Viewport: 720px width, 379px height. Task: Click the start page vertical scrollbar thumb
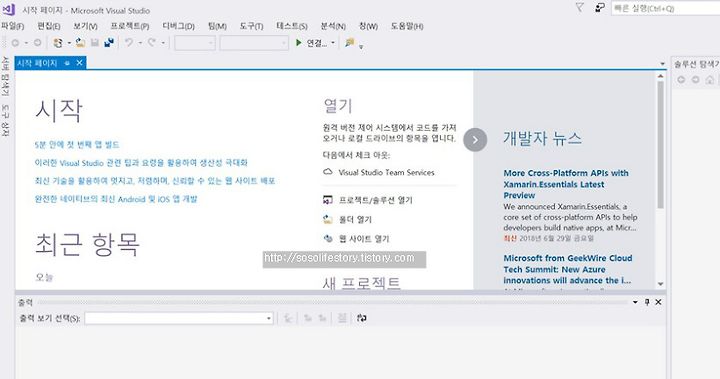(660, 145)
